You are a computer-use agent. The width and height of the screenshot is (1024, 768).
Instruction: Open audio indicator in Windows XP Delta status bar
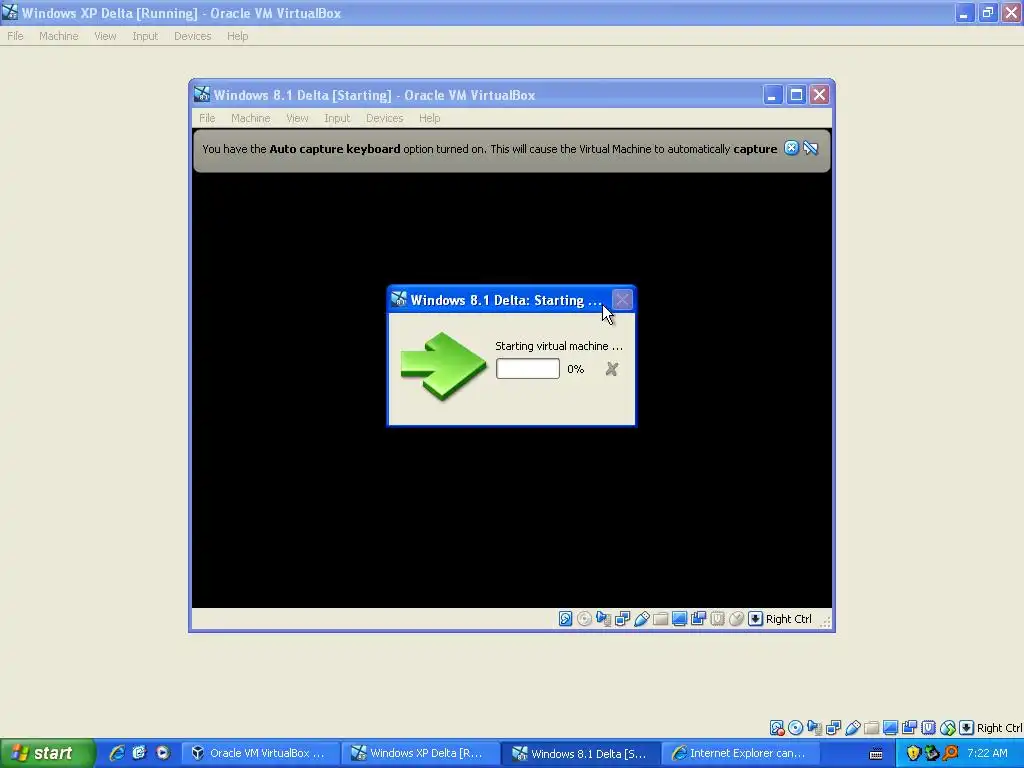pos(814,728)
